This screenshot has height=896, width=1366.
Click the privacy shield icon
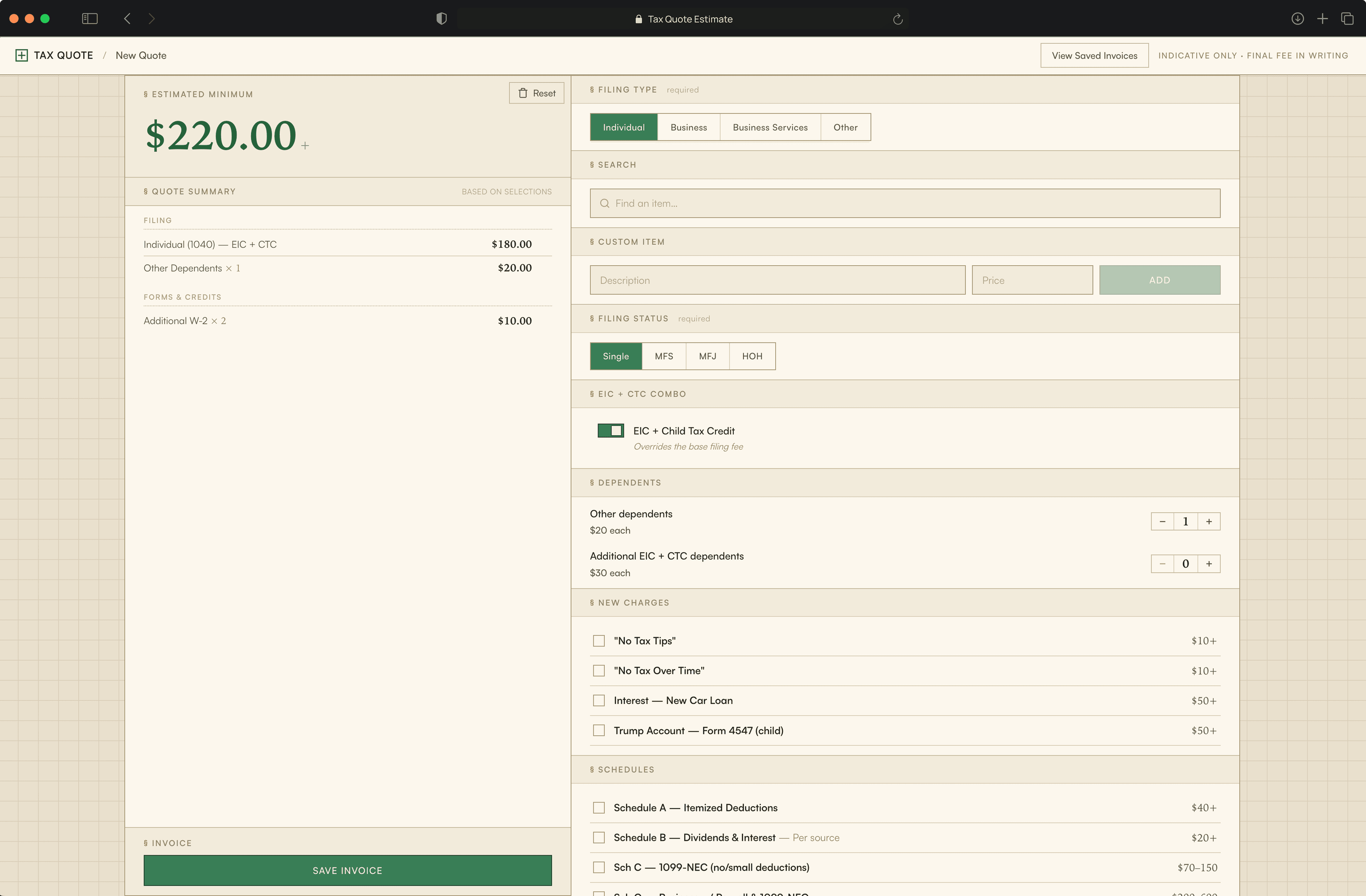pyautogui.click(x=441, y=19)
